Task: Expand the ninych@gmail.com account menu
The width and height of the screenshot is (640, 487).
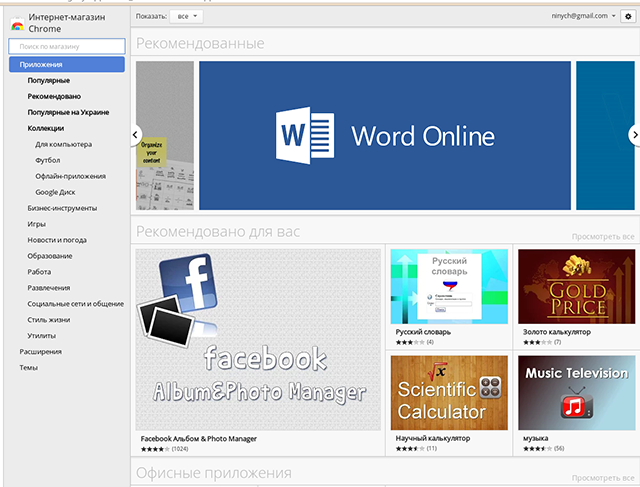Action: point(583,16)
